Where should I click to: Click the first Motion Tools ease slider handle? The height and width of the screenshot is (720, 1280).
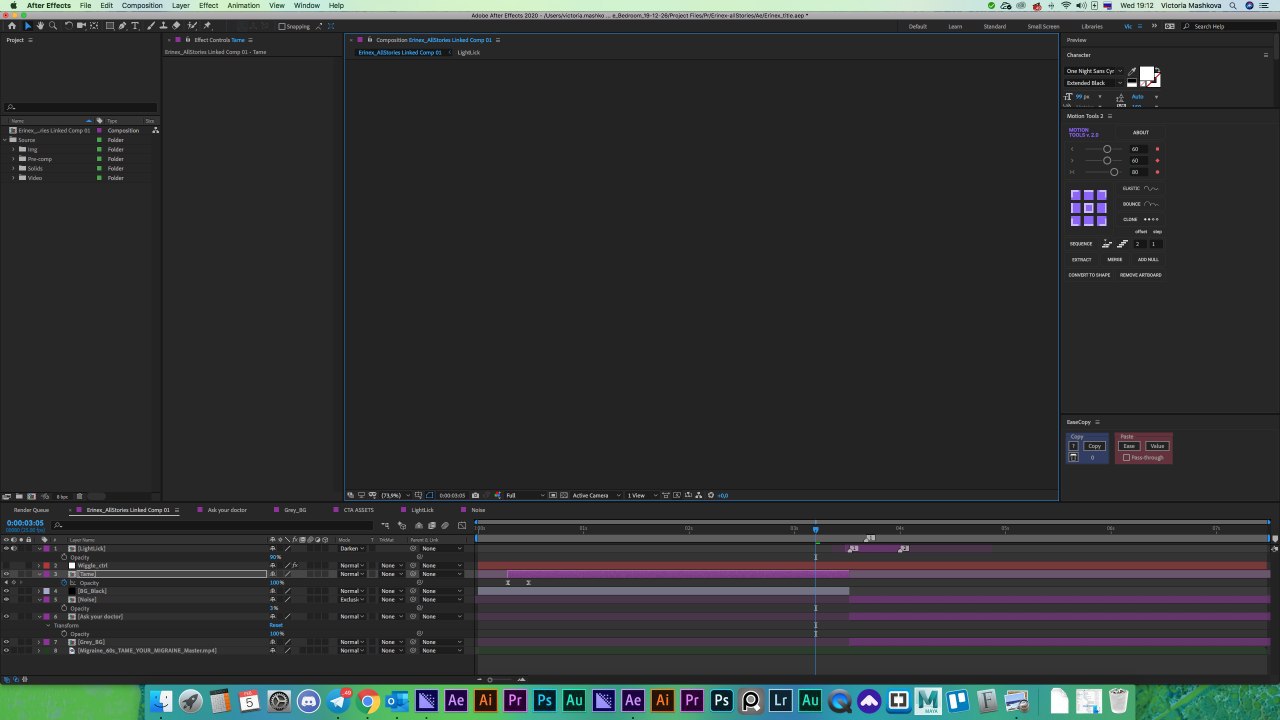1107,149
